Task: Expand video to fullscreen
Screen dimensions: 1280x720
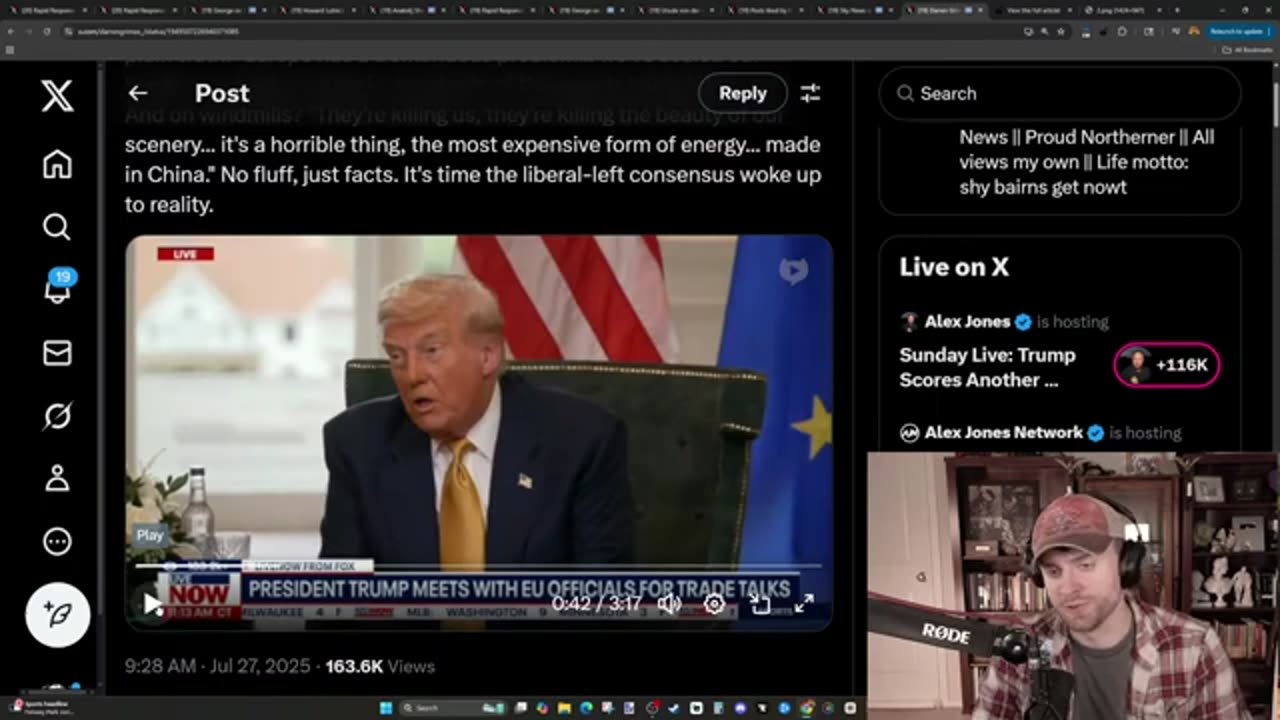Action: pyautogui.click(x=804, y=603)
